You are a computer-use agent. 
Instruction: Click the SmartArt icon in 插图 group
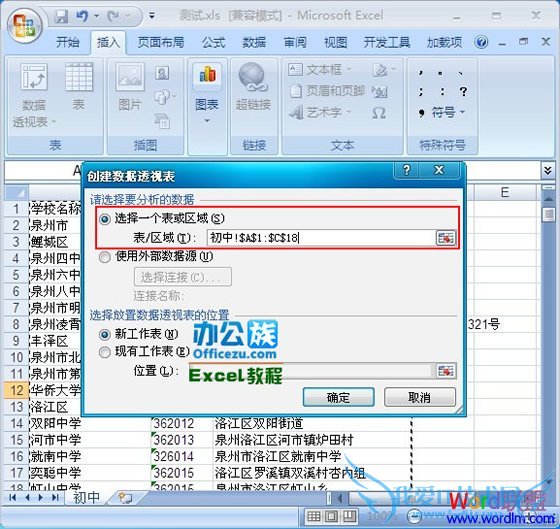click(162, 120)
